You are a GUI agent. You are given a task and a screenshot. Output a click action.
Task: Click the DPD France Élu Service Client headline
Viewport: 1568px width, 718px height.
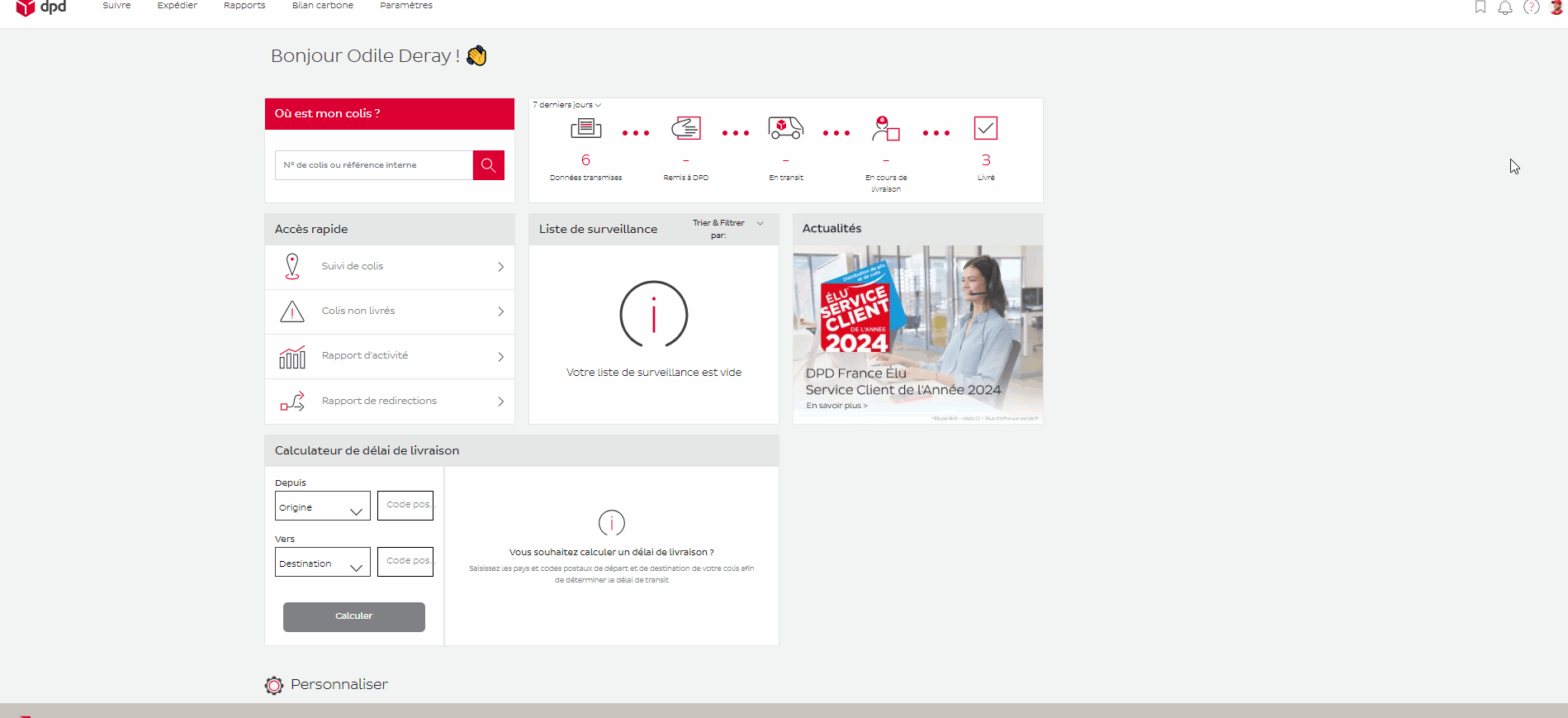coord(903,382)
